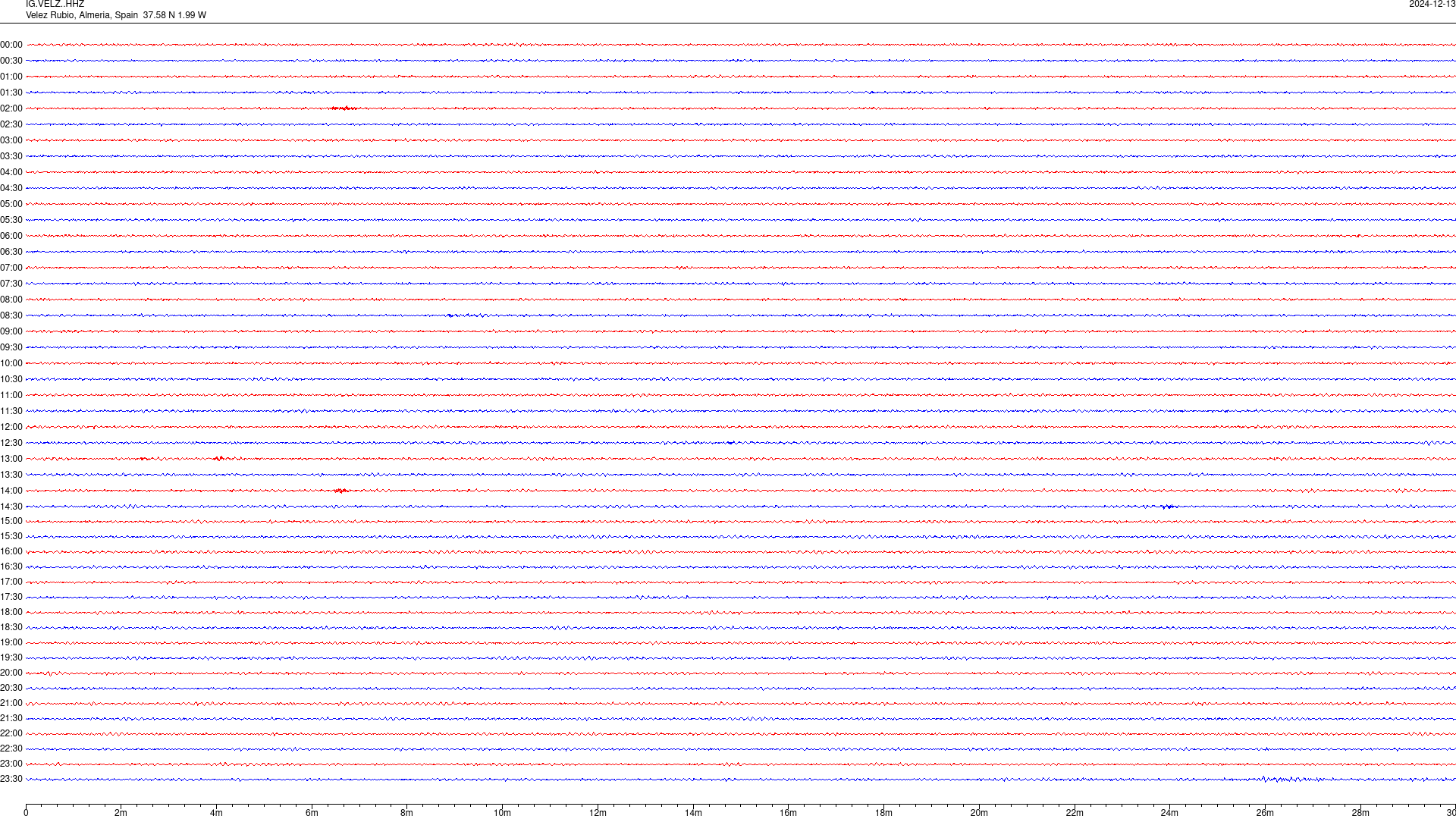This screenshot has width=1456, height=819.
Task: Select the 18:00 trace time label
Action: click(x=11, y=612)
